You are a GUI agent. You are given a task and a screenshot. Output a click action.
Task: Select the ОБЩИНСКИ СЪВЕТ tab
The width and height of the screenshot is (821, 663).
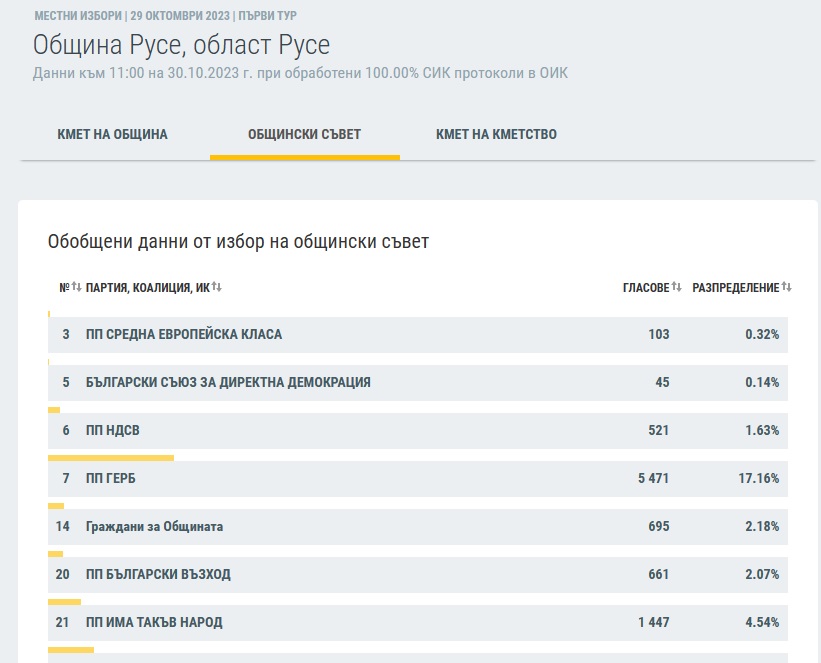pyautogui.click(x=304, y=134)
